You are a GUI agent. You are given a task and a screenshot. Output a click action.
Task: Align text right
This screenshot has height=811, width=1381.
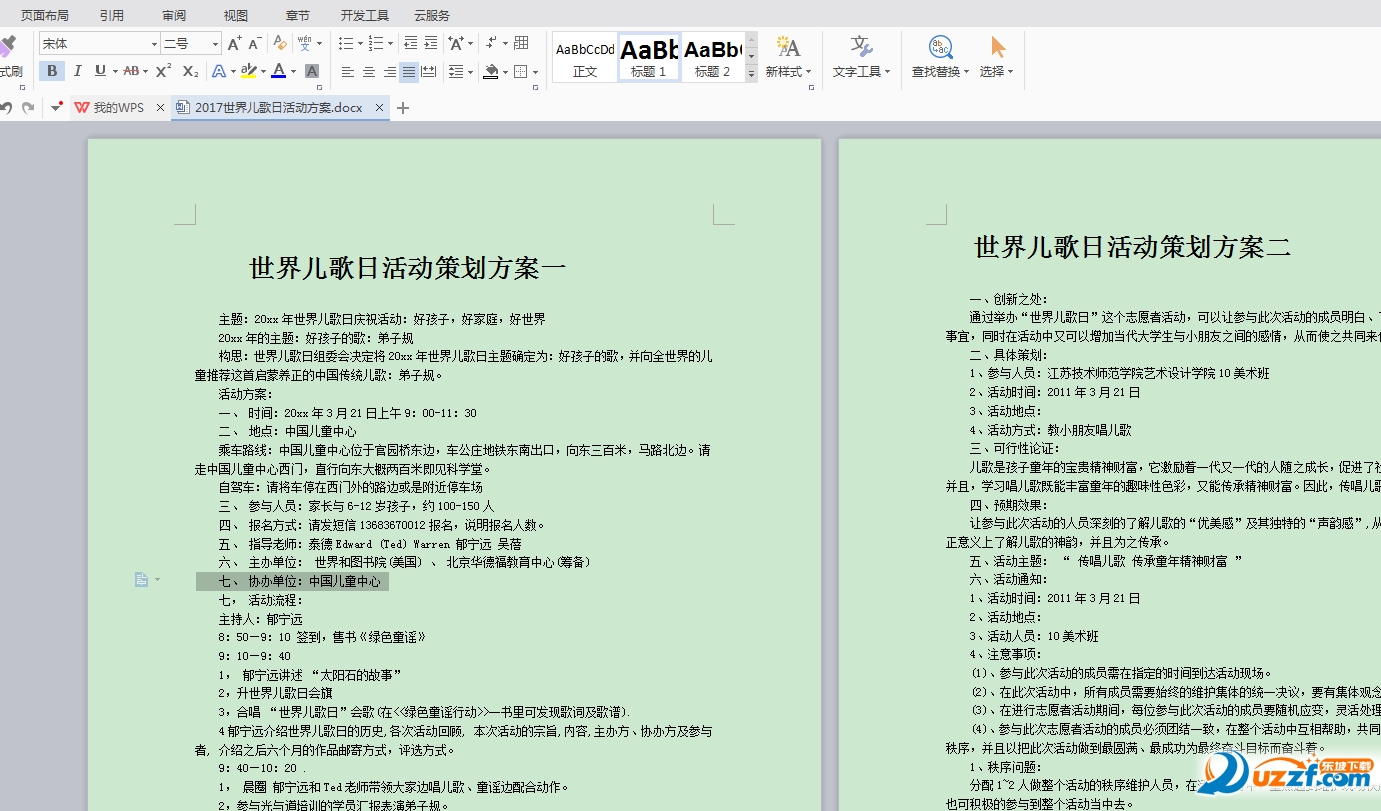tap(390, 72)
